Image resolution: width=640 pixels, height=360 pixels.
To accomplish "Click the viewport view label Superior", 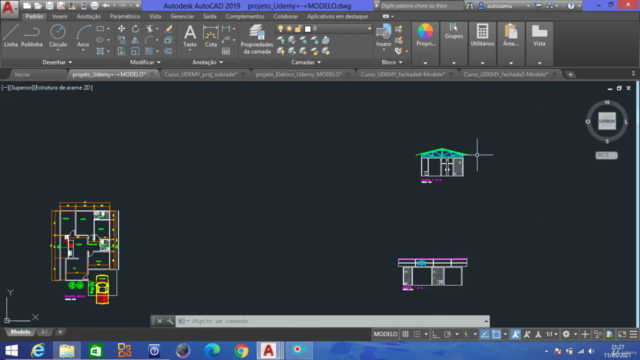I will tap(21, 87).
